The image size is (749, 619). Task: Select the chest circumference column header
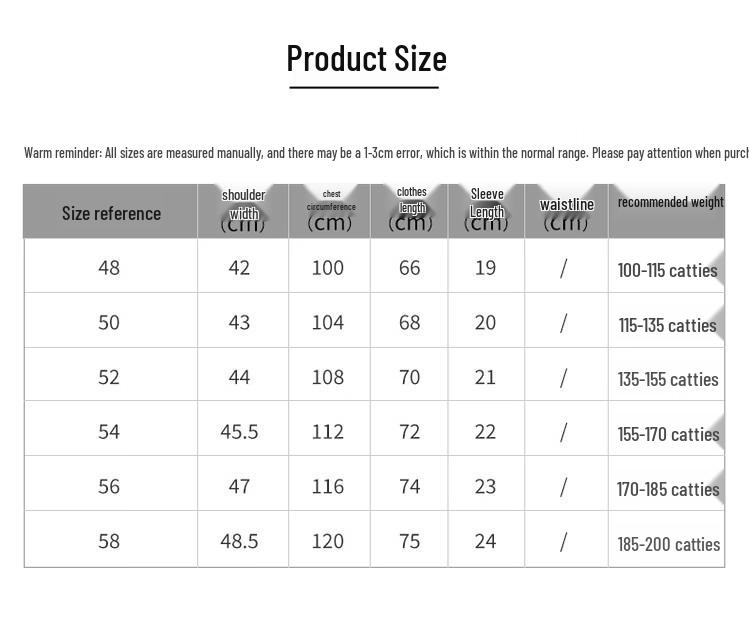330,210
